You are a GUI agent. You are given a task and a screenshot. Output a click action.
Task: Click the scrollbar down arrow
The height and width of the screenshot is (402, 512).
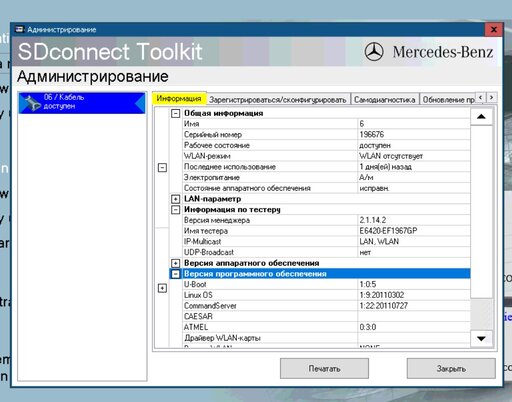(x=481, y=339)
